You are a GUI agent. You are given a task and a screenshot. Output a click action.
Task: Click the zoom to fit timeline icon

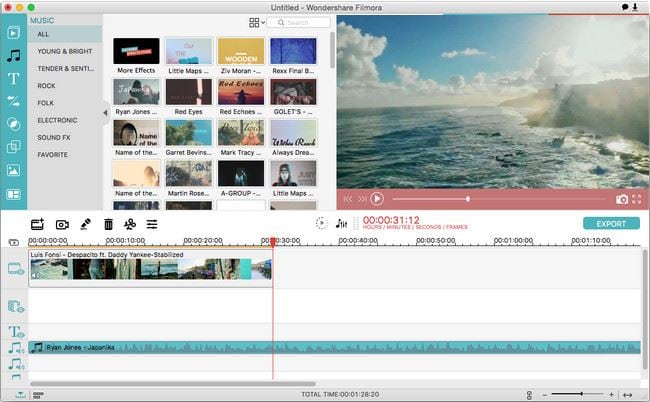point(628,395)
